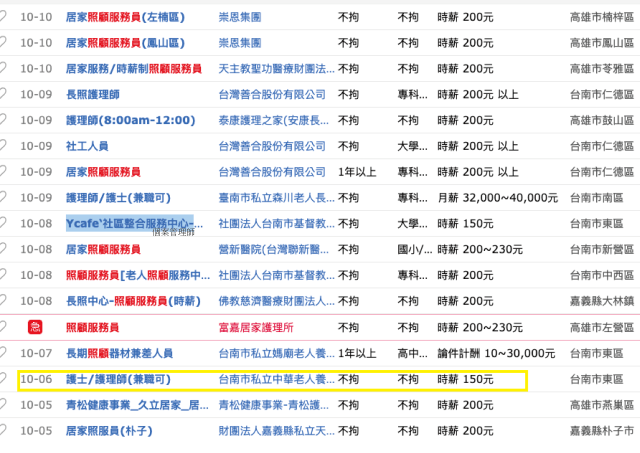Select education cell 高中...

pyautogui.click(x=413, y=353)
